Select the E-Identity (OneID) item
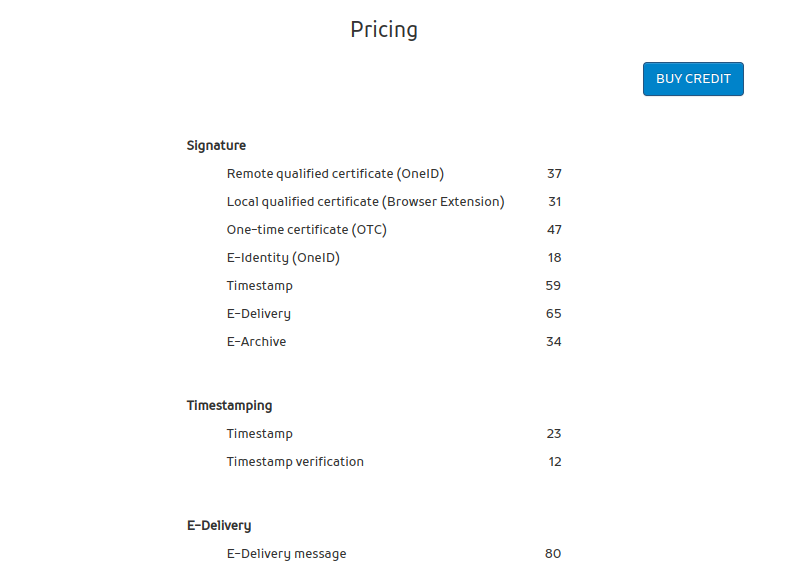 coord(283,258)
